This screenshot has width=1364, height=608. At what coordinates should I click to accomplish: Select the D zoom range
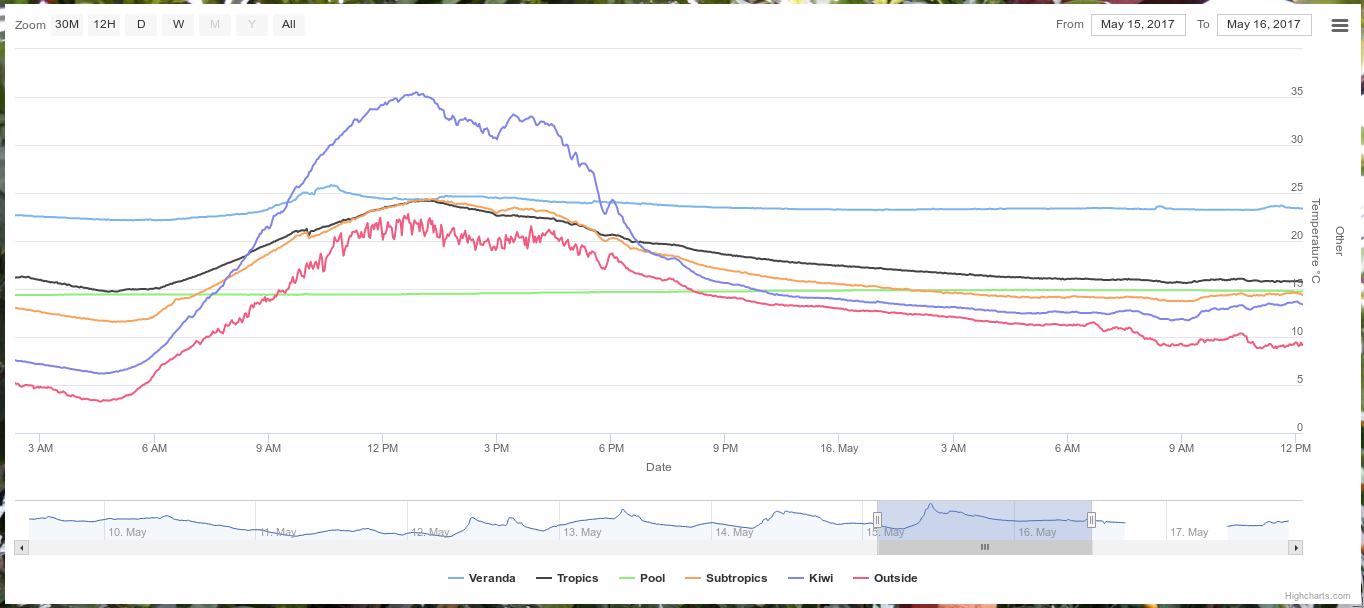click(141, 25)
